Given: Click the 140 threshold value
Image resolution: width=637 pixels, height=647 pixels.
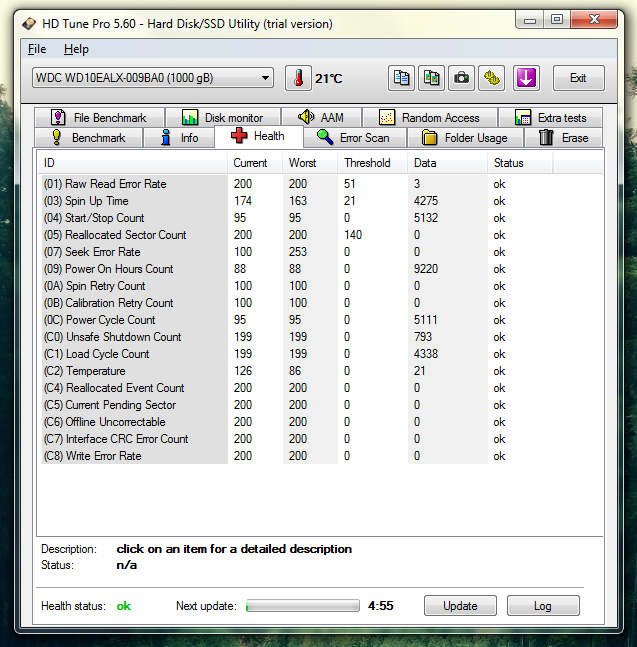Looking at the screenshot, I should tap(353, 235).
